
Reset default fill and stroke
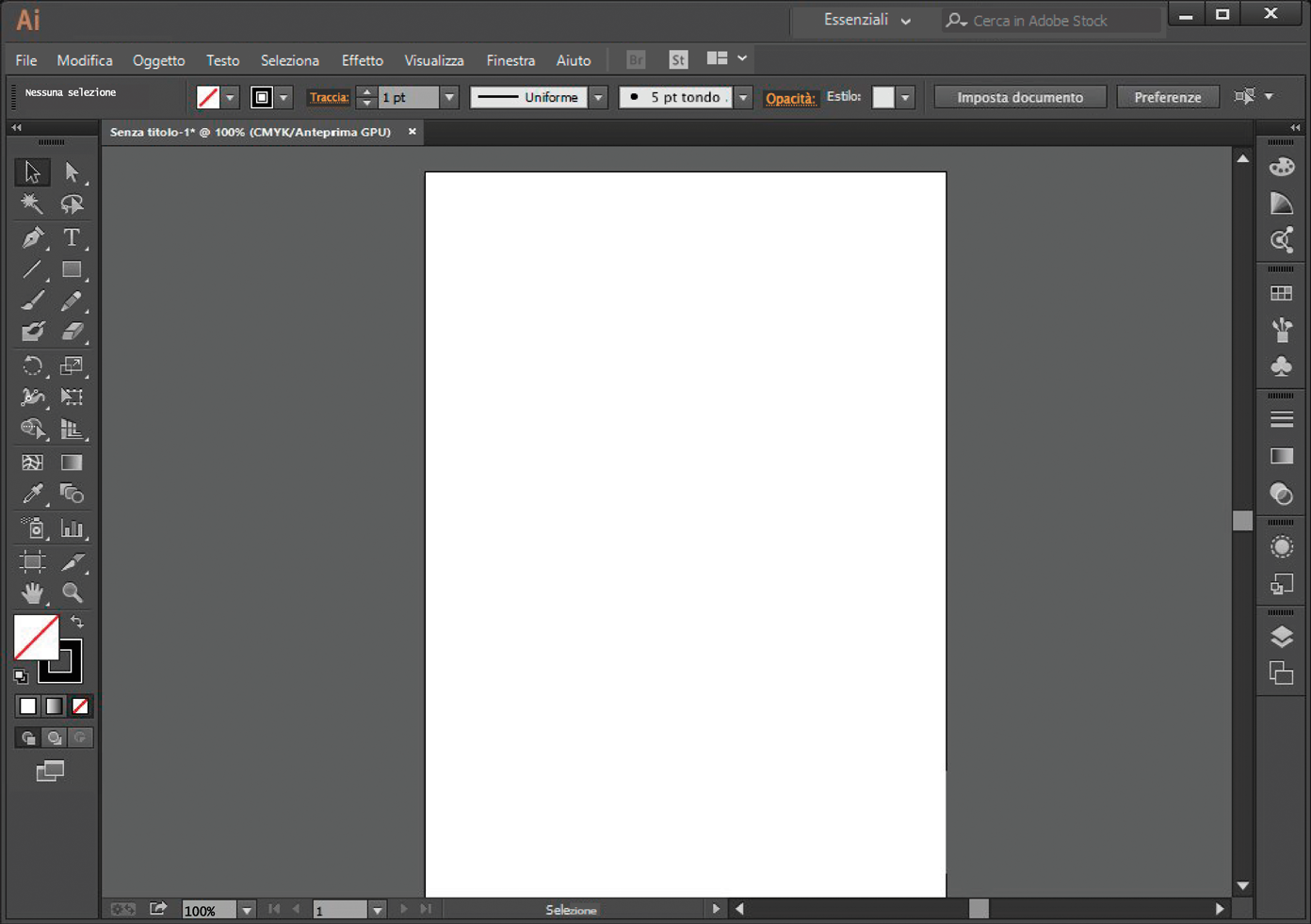coord(21,676)
